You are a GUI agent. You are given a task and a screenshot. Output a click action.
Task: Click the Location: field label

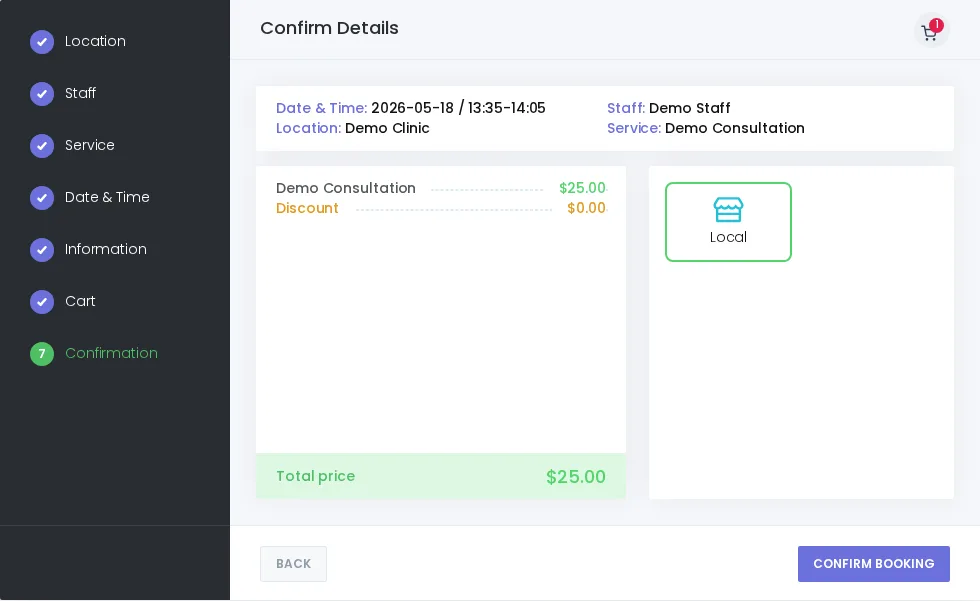pyautogui.click(x=309, y=128)
